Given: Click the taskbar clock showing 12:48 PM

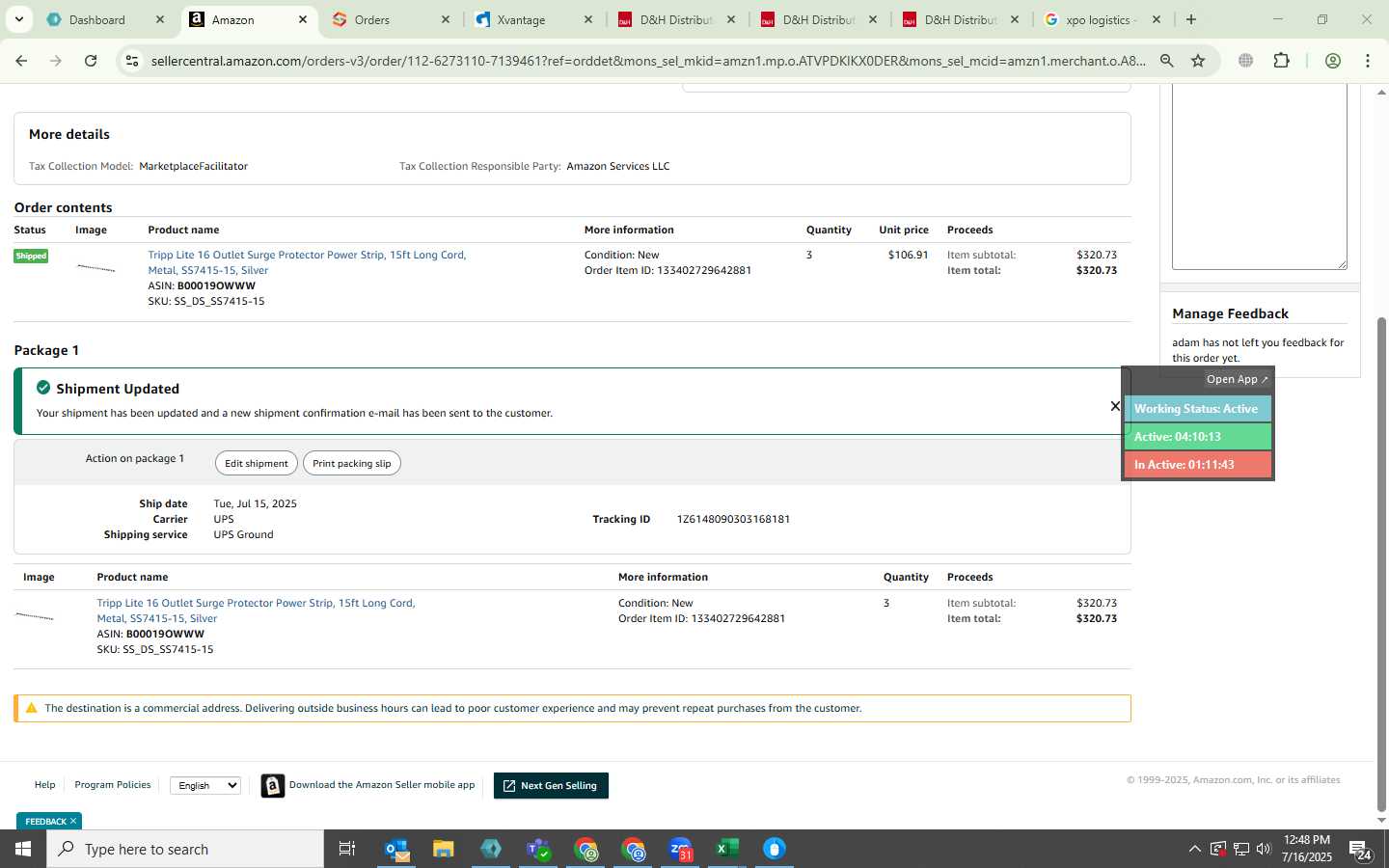Looking at the screenshot, I should click(1307, 849).
